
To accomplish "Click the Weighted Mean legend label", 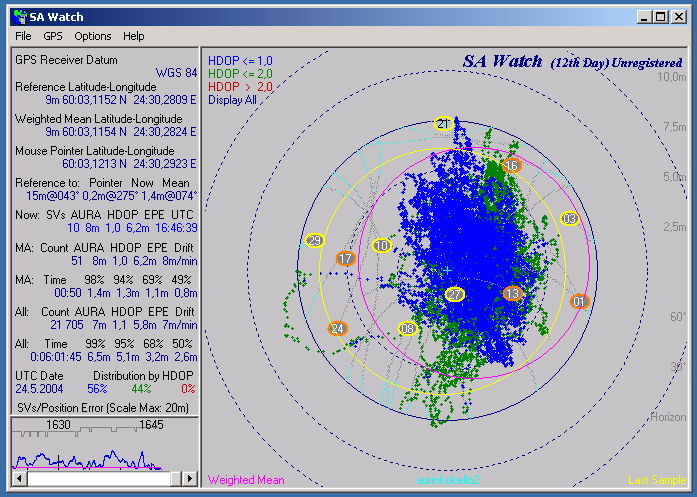I will [246, 480].
